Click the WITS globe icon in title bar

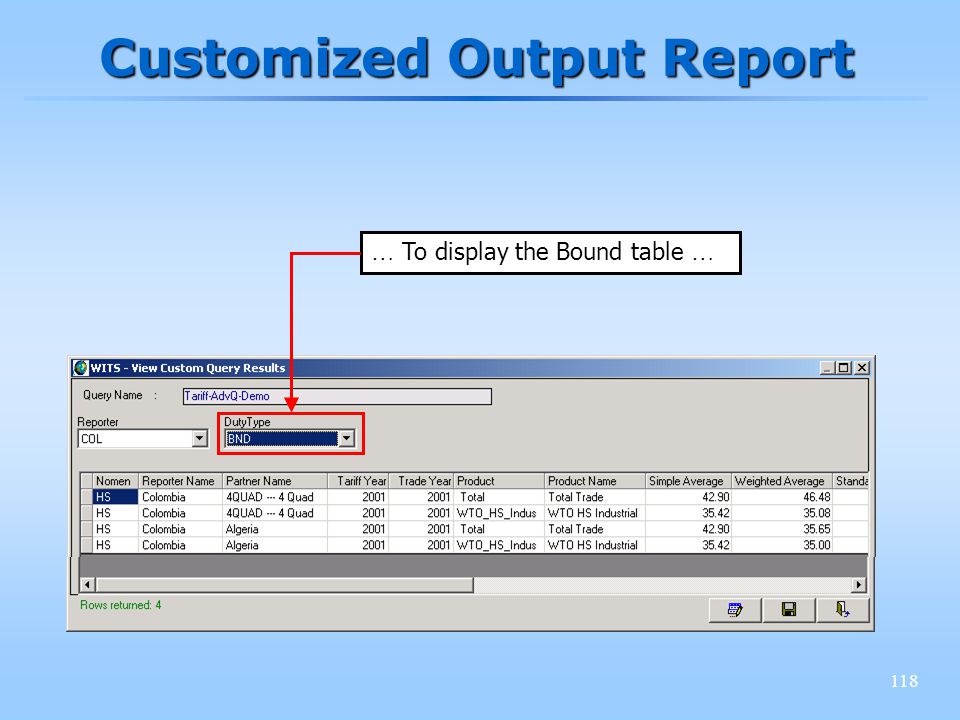(80, 368)
